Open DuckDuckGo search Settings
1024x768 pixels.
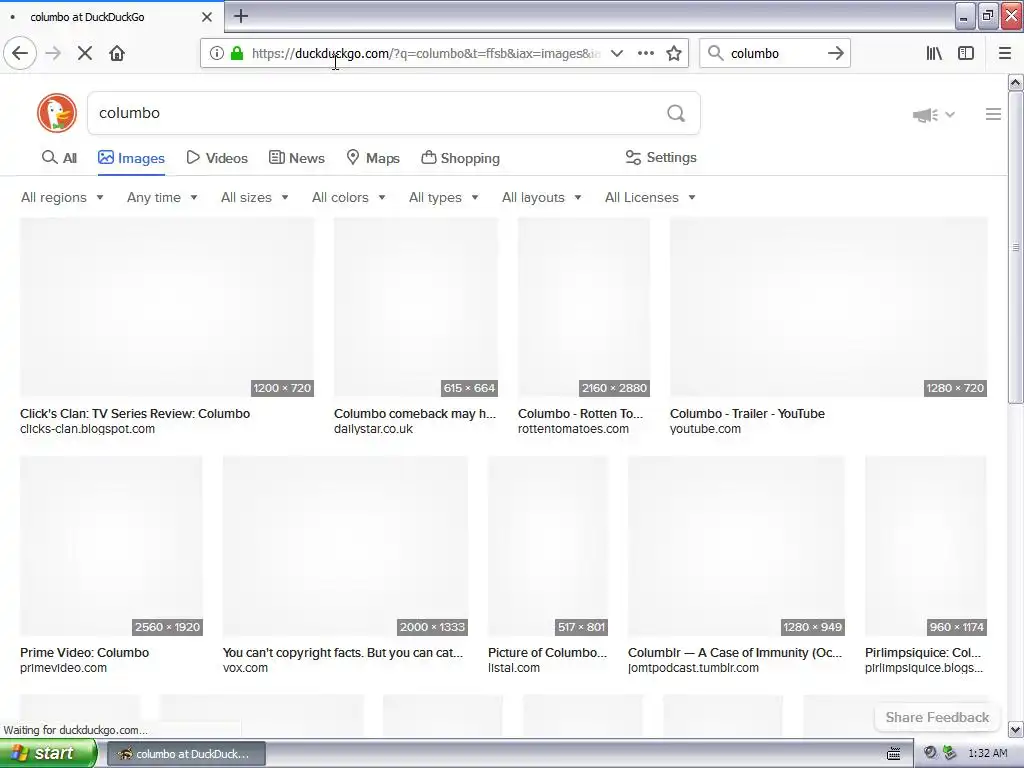click(x=661, y=157)
